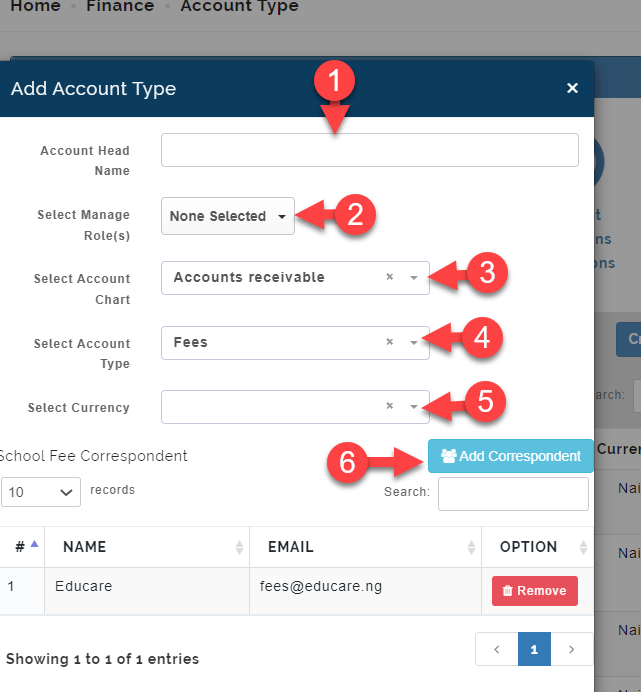Select the fees@educare.ng email cell
The image size is (641, 692).
(365, 590)
